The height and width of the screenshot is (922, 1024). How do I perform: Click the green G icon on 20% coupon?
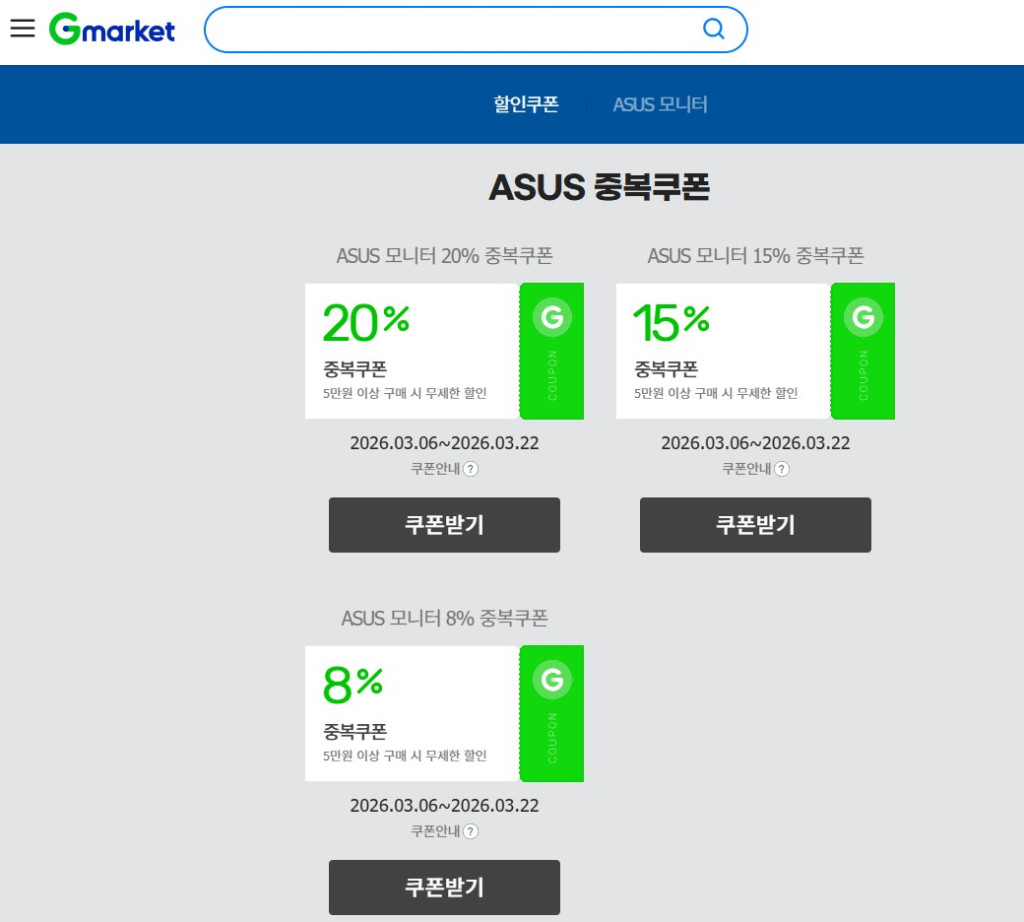[x=552, y=318]
